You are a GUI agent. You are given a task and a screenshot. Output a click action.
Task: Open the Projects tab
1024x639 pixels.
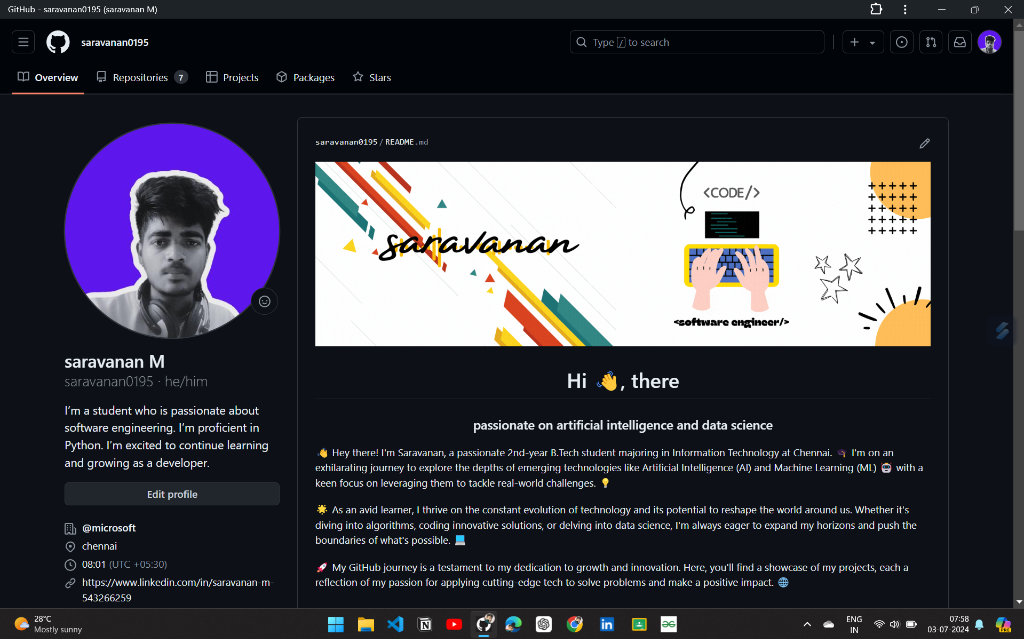232,77
